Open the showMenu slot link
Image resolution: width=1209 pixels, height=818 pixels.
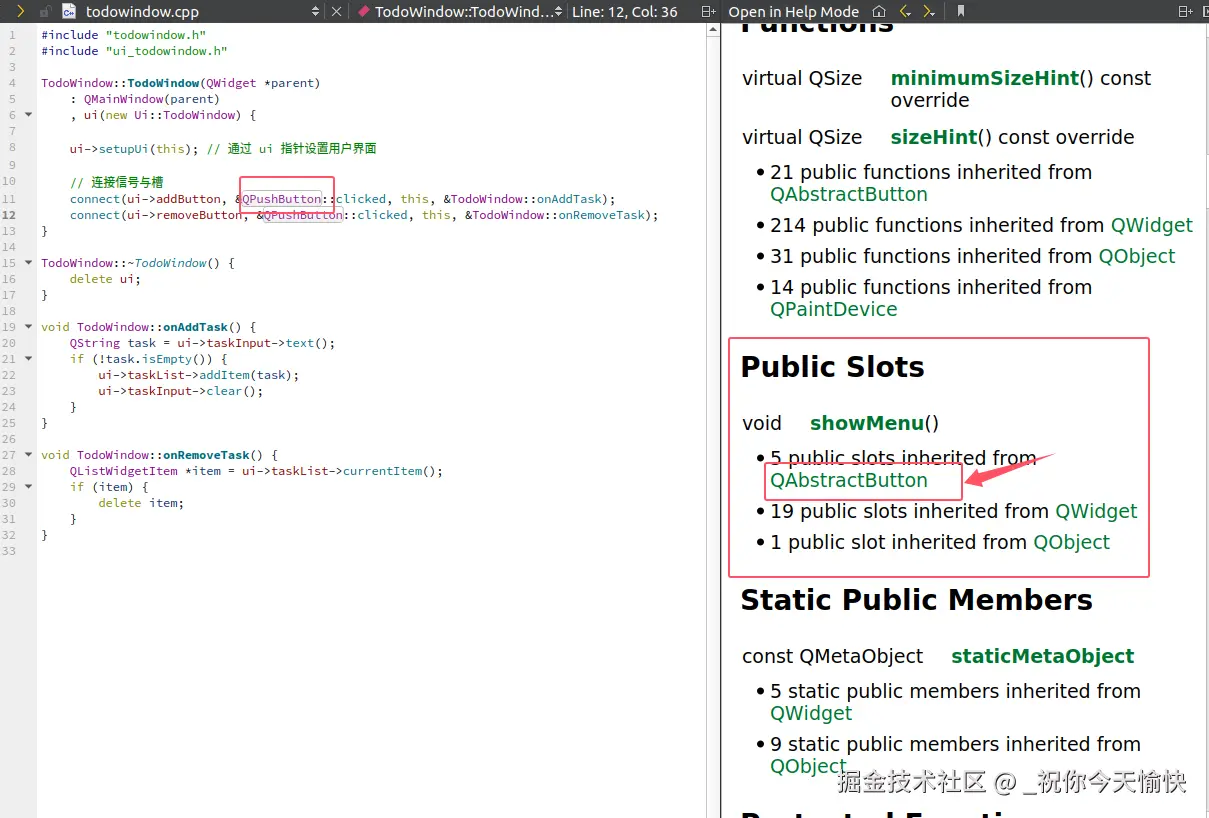click(867, 423)
